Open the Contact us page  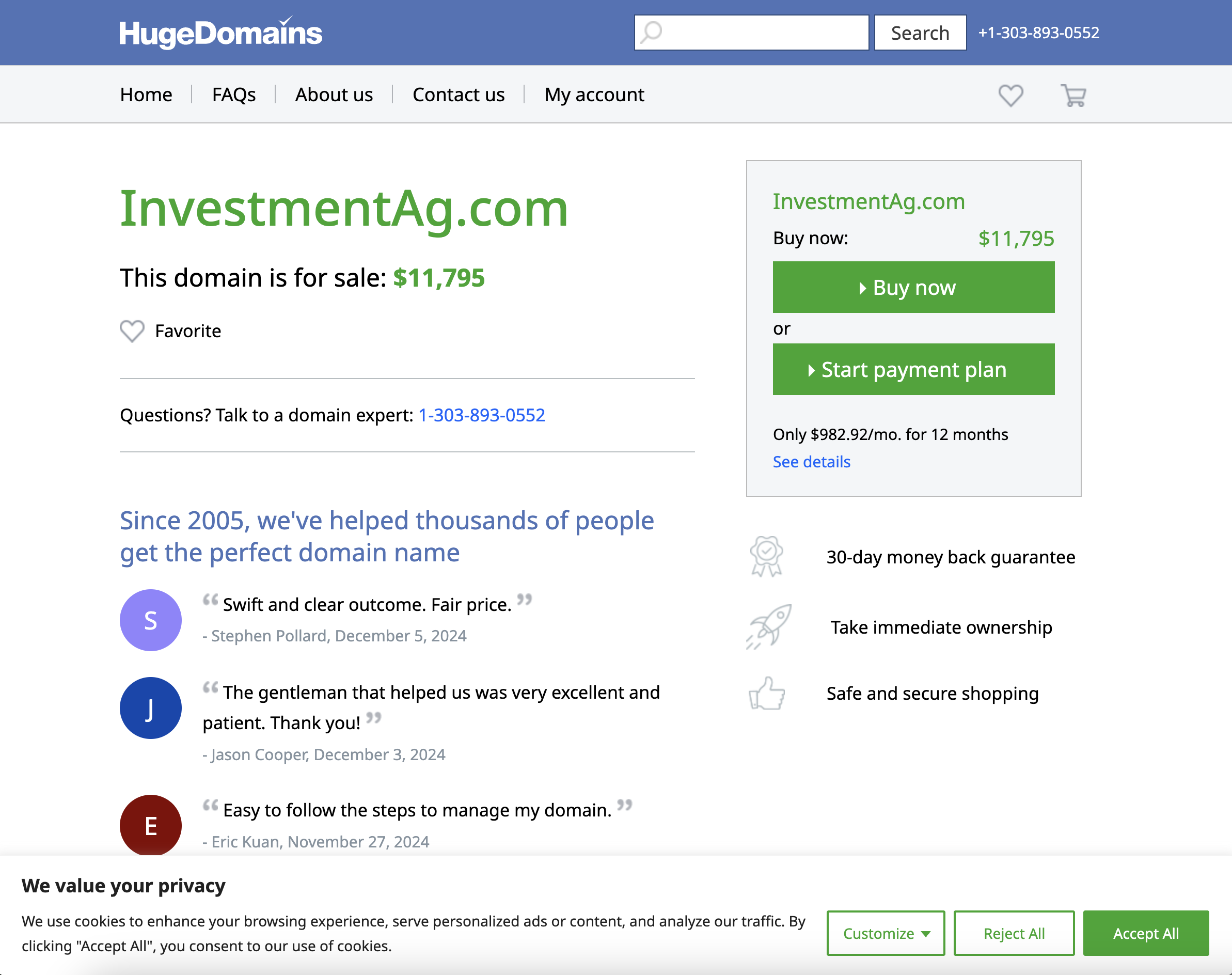[458, 95]
